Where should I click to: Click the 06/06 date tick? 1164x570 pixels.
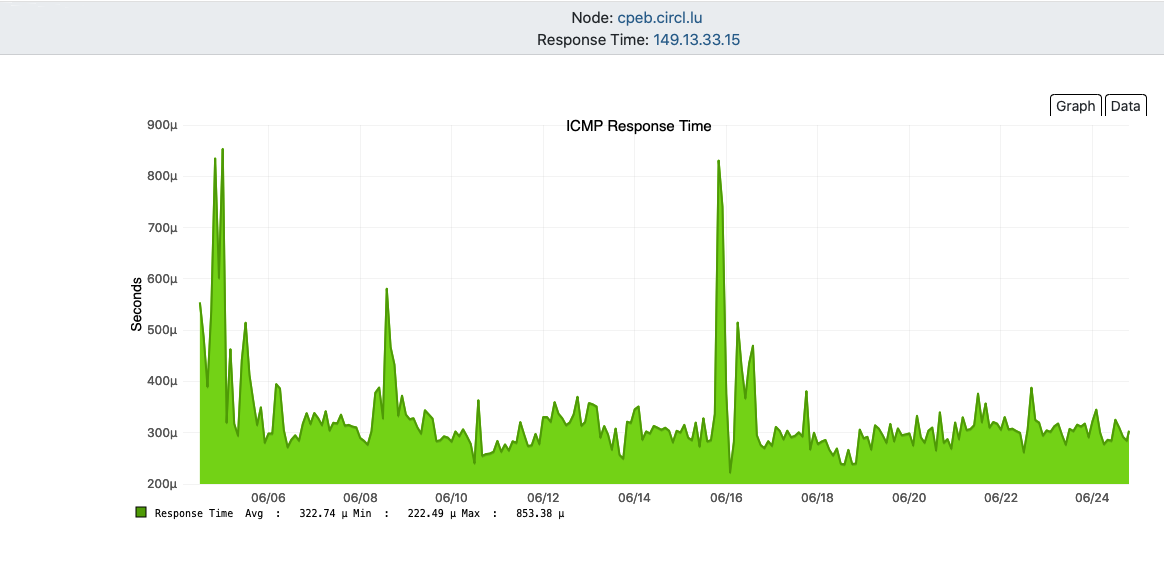coord(268,498)
